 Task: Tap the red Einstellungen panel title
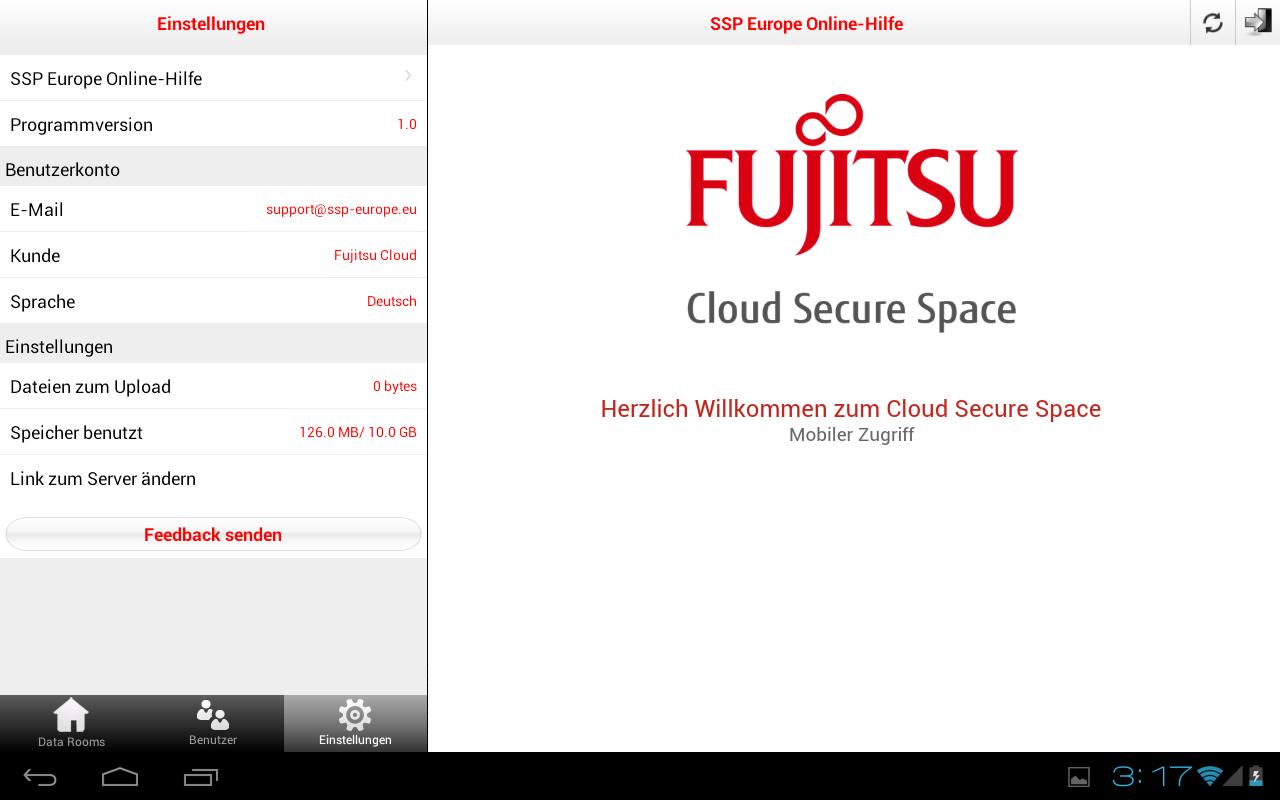pyautogui.click(x=211, y=24)
